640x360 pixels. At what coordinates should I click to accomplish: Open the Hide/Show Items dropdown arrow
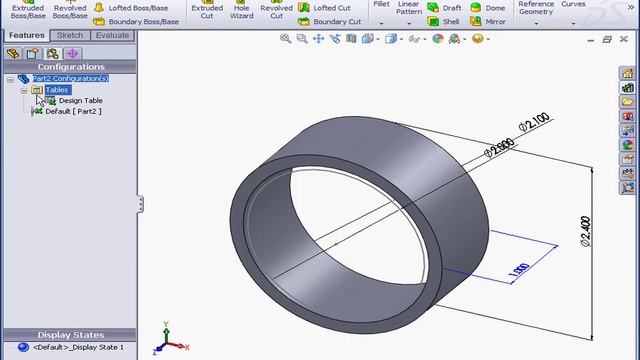click(425, 40)
